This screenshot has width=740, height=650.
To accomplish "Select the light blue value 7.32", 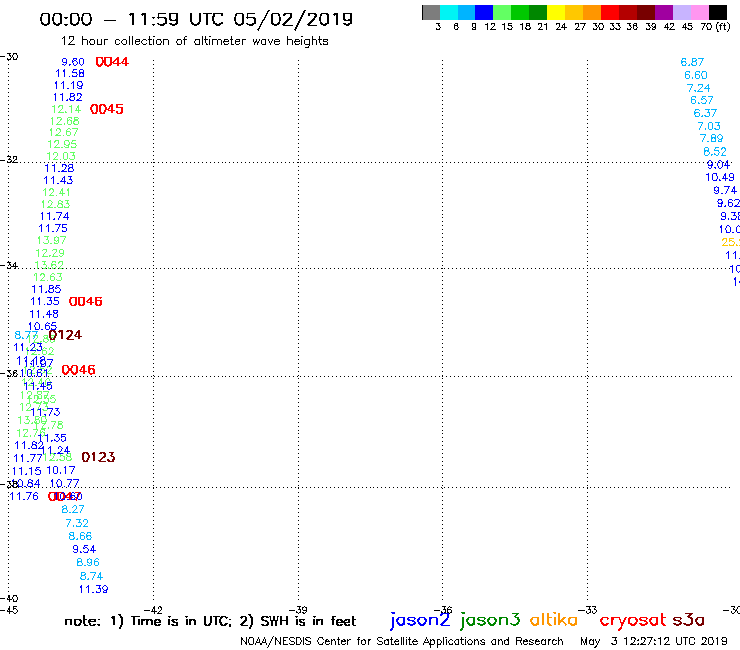I will 77,523.
